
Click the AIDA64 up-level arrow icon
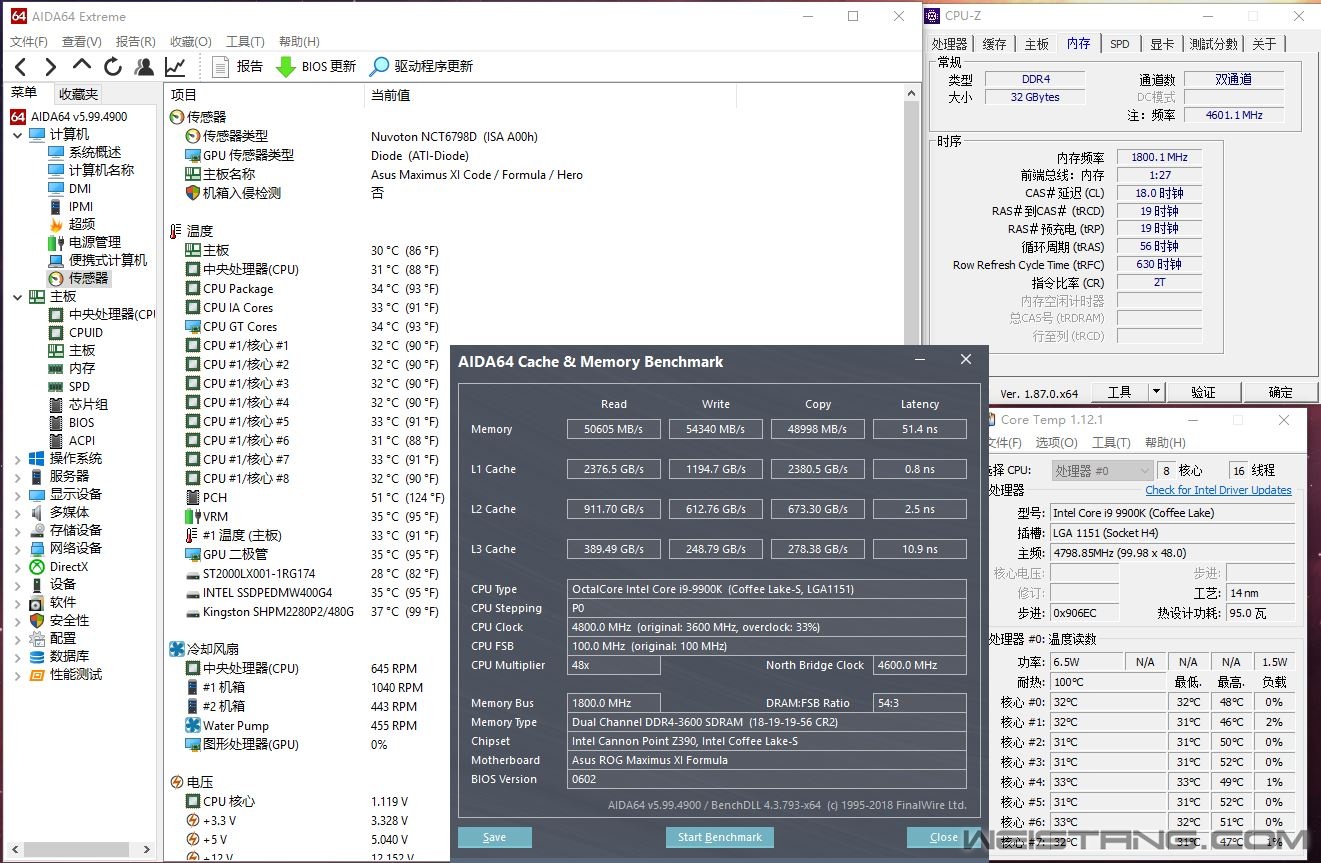82,67
